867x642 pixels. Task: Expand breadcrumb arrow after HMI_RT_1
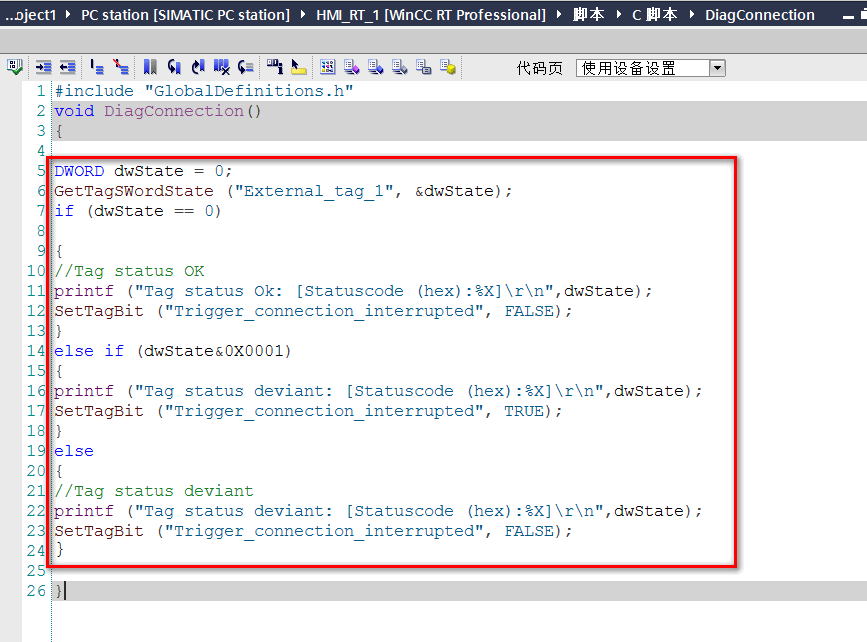[558, 14]
